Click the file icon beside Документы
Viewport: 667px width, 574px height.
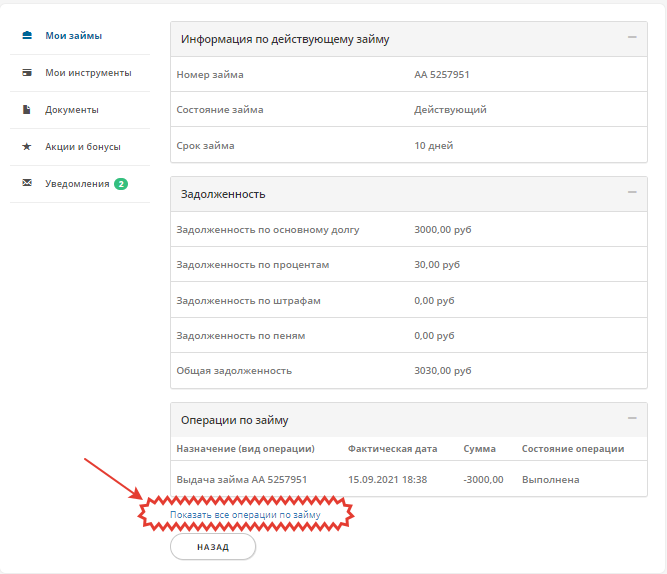click(x=27, y=110)
